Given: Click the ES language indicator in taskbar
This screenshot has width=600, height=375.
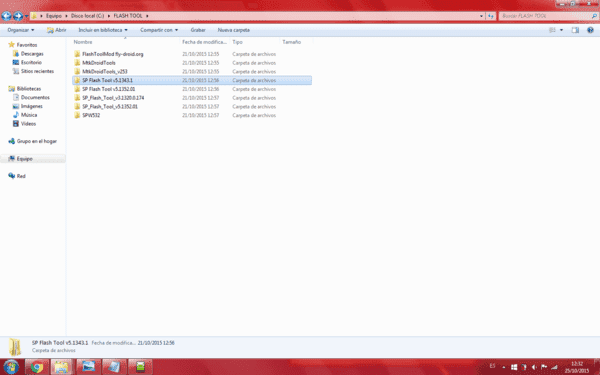Looking at the screenshot, I should [492, 366].
